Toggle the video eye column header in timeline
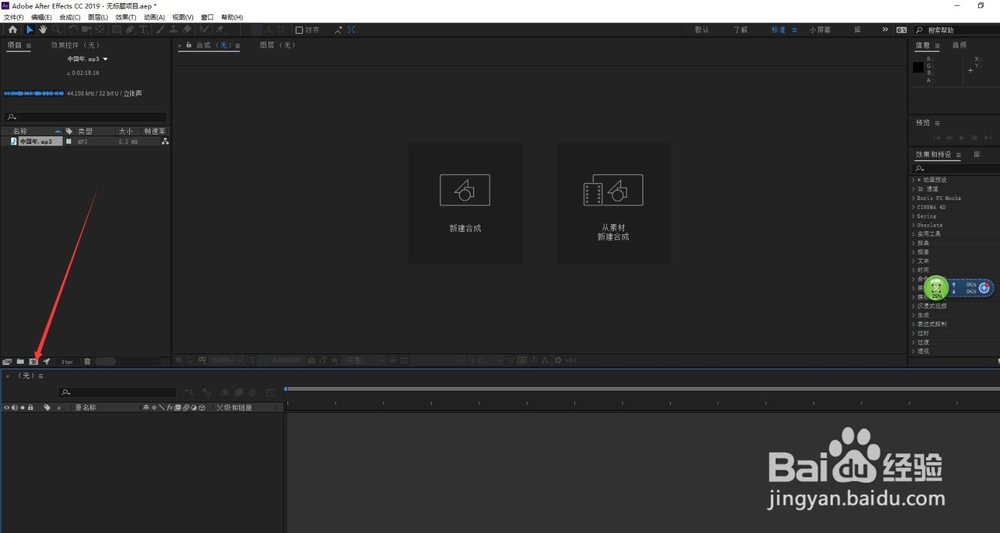 (x=6, y=407)
